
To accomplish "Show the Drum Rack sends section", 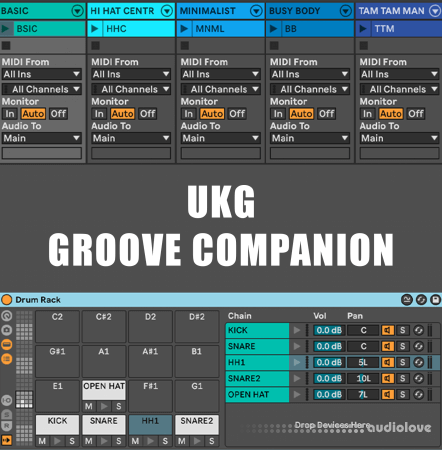I will pos(7,414).
